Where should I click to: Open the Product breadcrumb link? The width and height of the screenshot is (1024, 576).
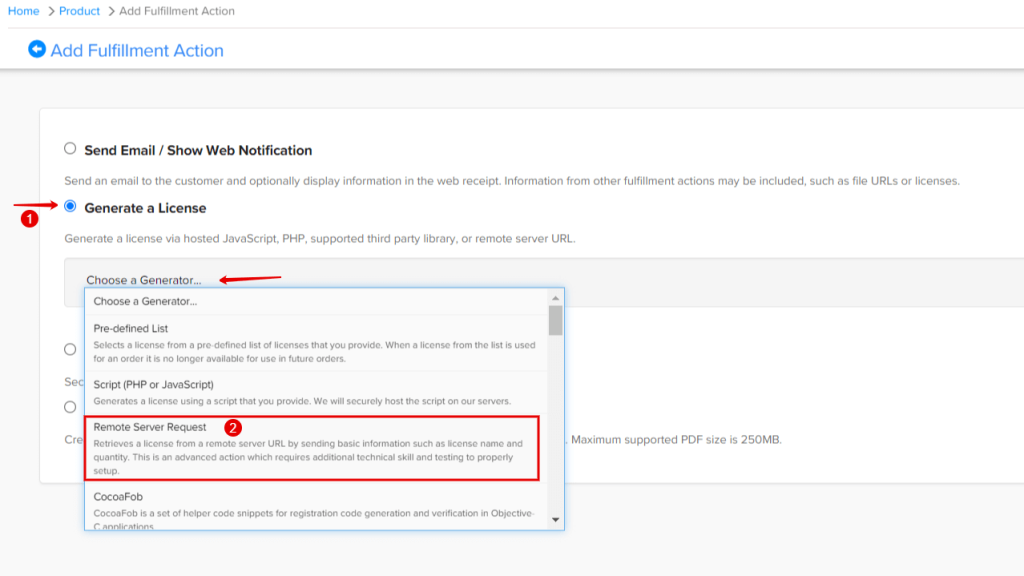80,11
